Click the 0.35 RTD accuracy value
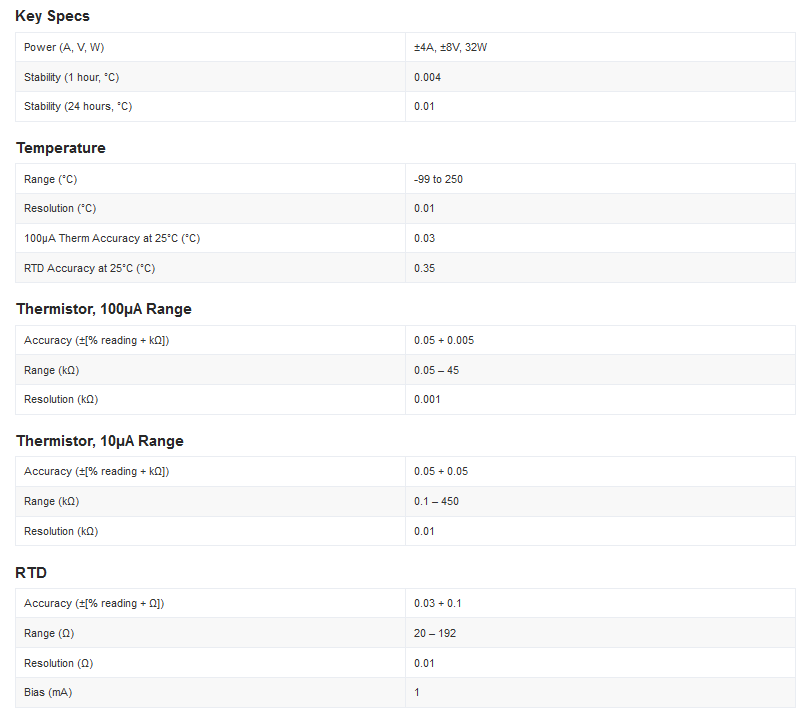 [424, 268]
